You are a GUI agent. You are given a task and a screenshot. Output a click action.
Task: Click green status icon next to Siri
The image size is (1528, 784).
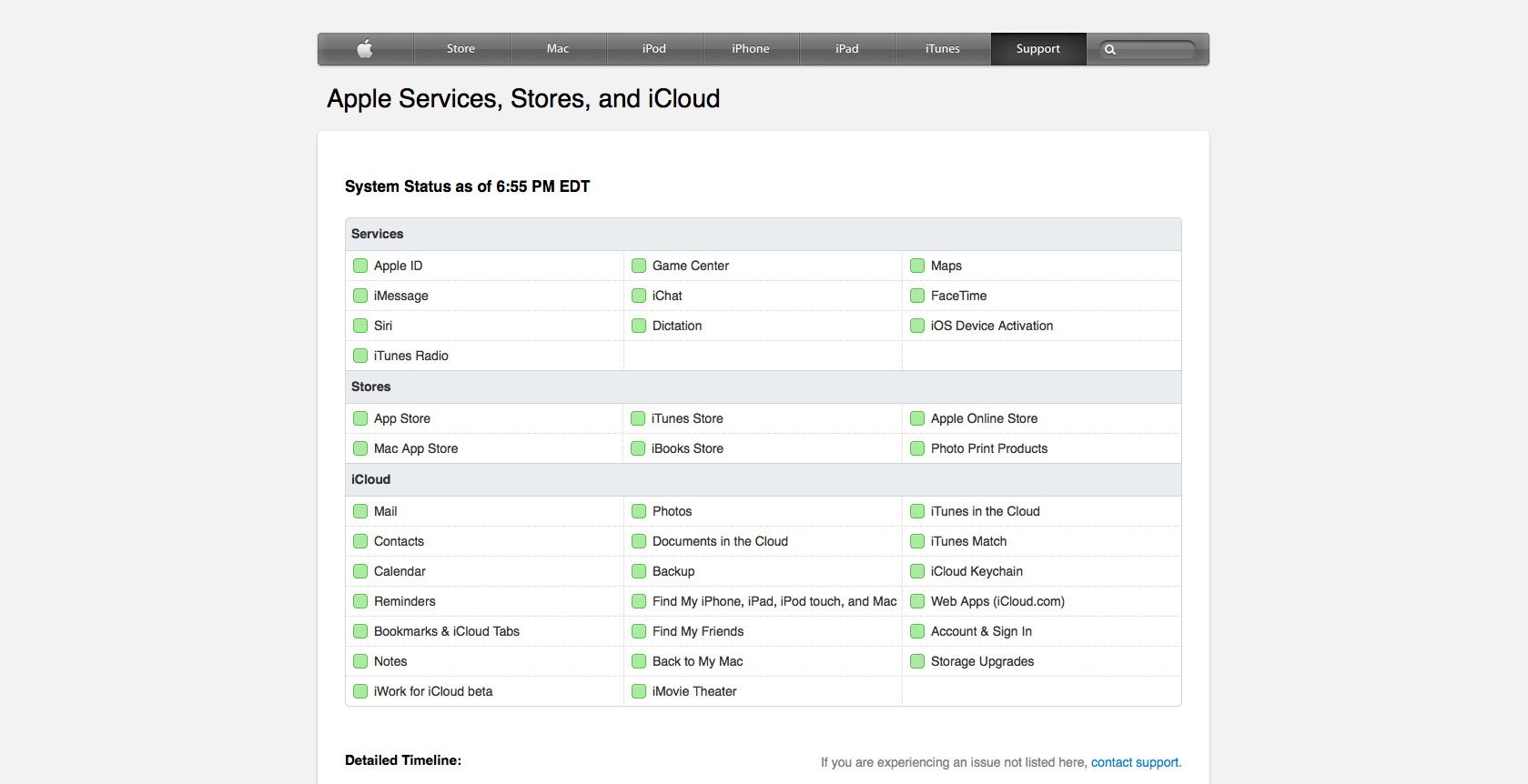[360, 326]
